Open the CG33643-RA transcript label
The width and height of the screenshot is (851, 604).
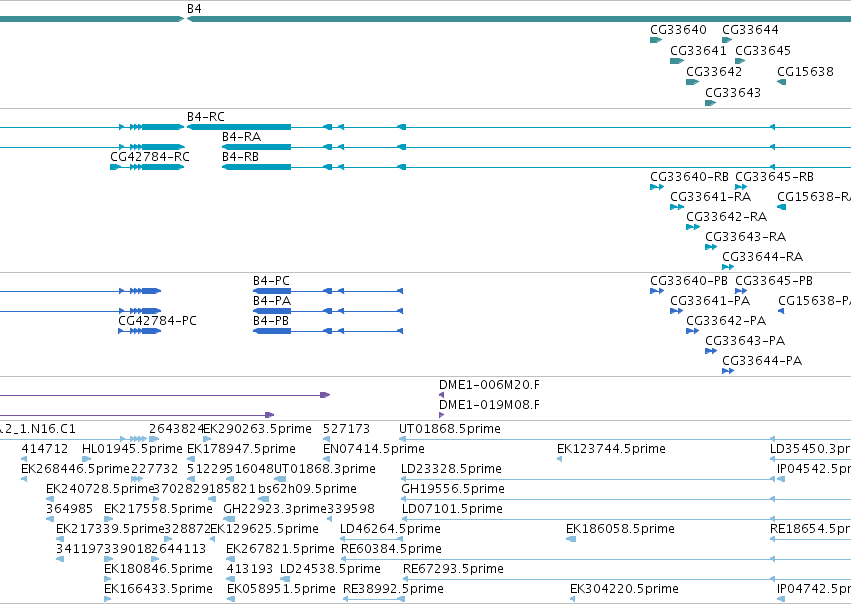[745, 237]
